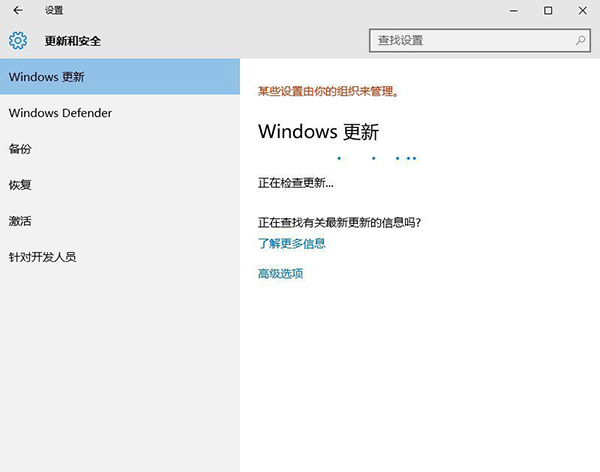Maximize the Settings window
This screenshot has width=600, height=472.
pos(547,11)
